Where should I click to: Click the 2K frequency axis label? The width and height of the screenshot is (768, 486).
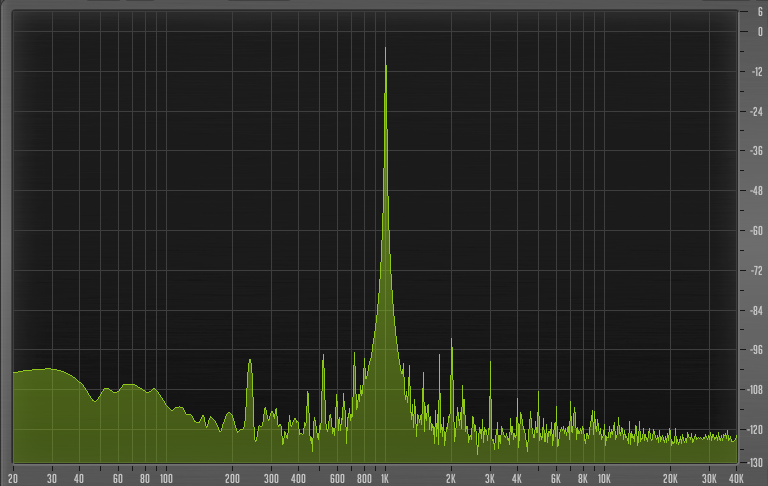[x=451, y=479]
